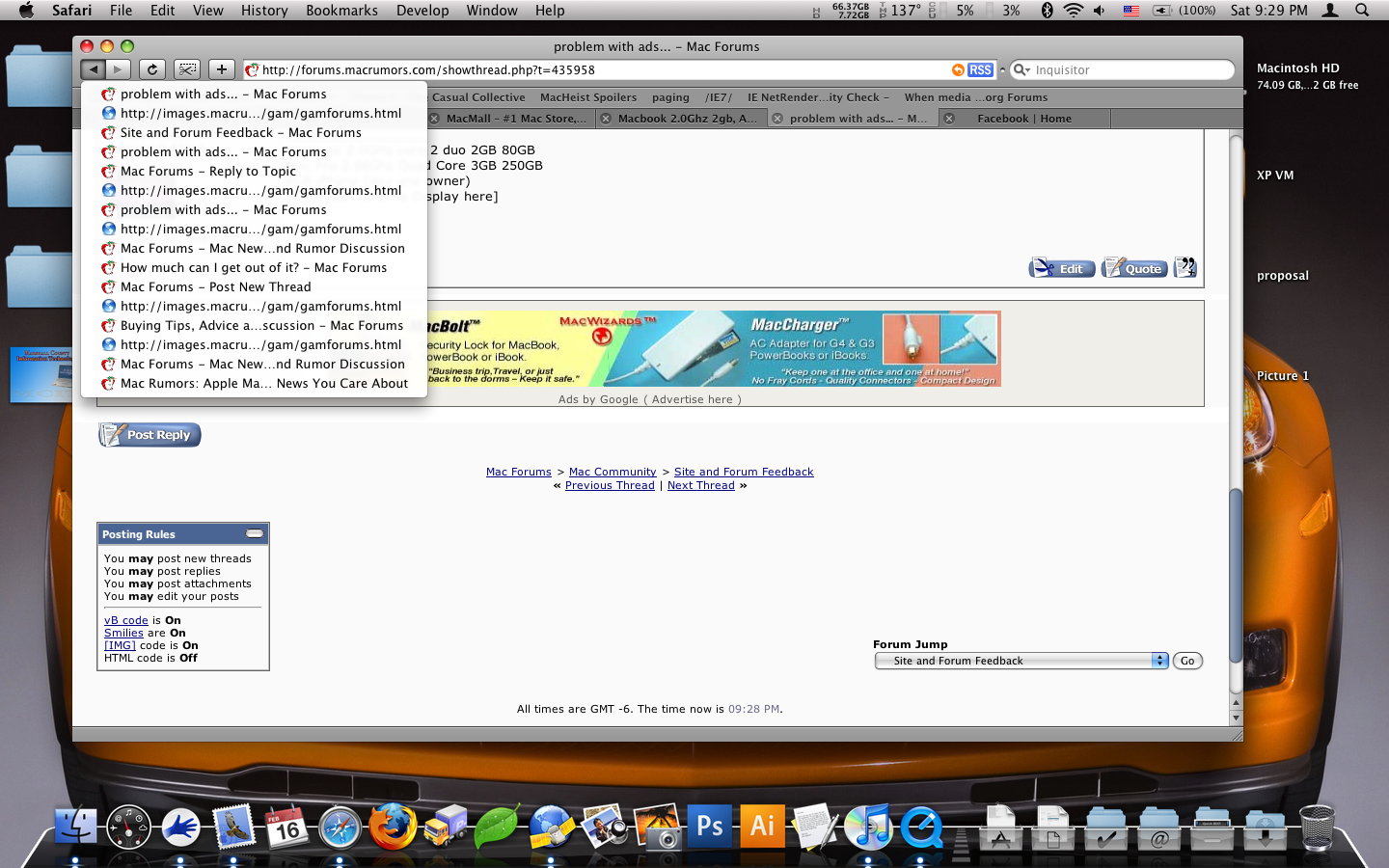Switch to the Facebook | Home tab
This screenshot has height=868, width=1389.
[1024, 119]
